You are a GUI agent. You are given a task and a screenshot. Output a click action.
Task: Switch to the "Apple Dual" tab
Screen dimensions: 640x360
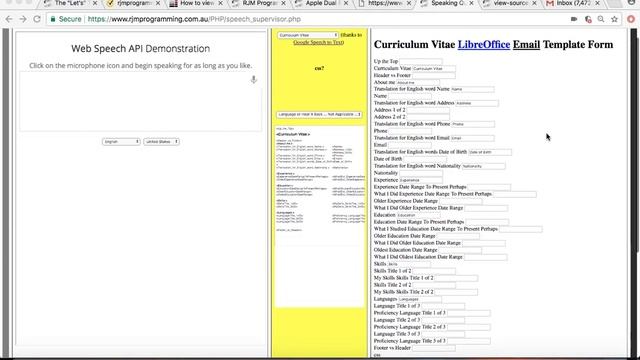click(x=321, y=3)
